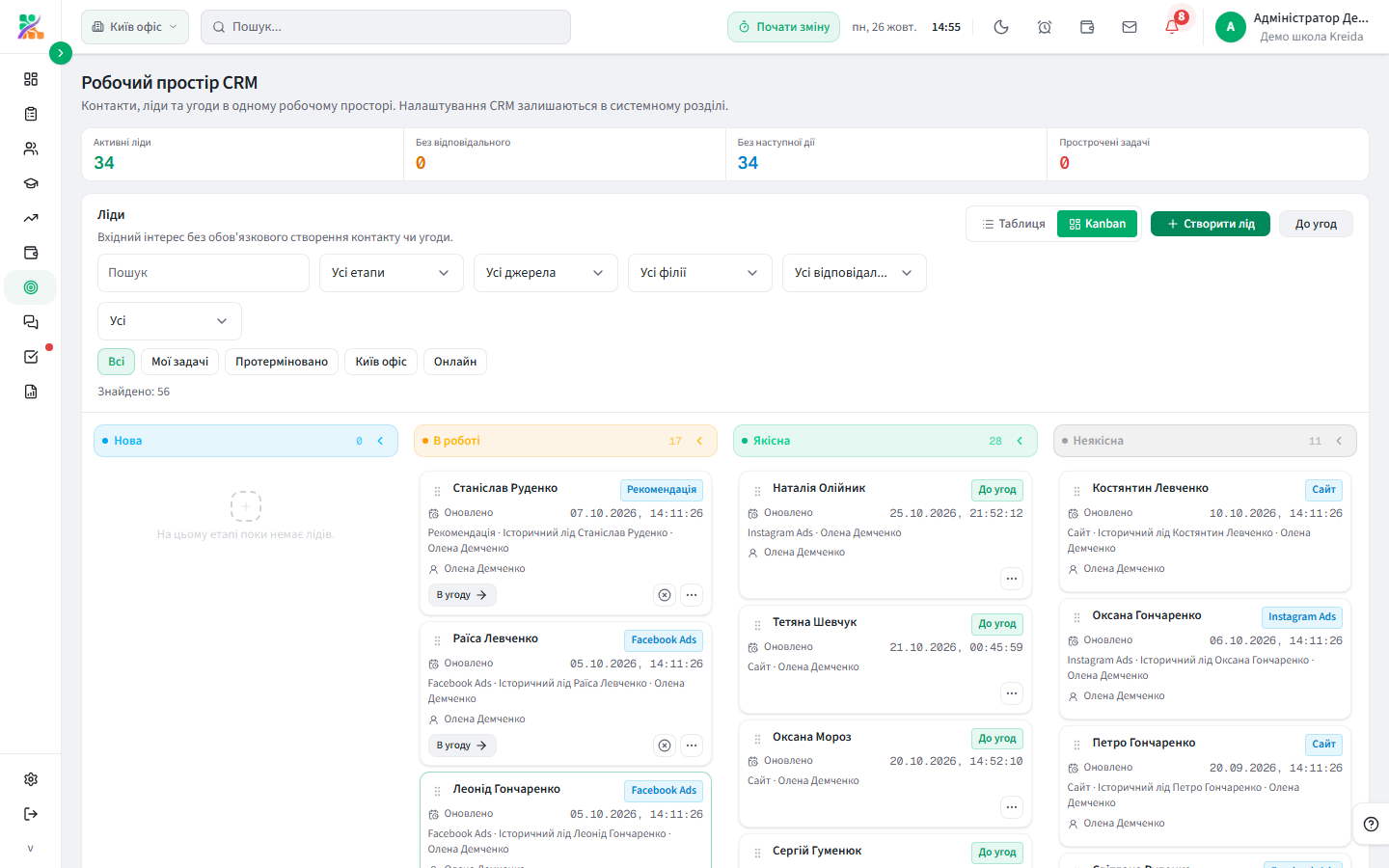Toggle dark mode with the moon icon
Screen dimensions: 1389x868
click(1001, 27)
